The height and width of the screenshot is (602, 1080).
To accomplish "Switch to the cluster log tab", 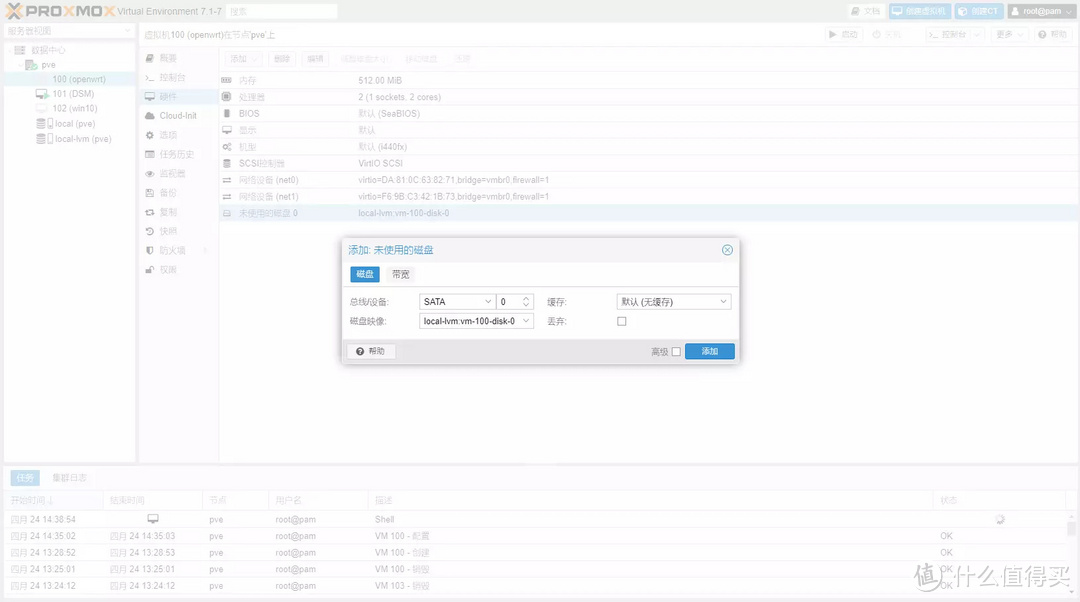I will point(69,477).
